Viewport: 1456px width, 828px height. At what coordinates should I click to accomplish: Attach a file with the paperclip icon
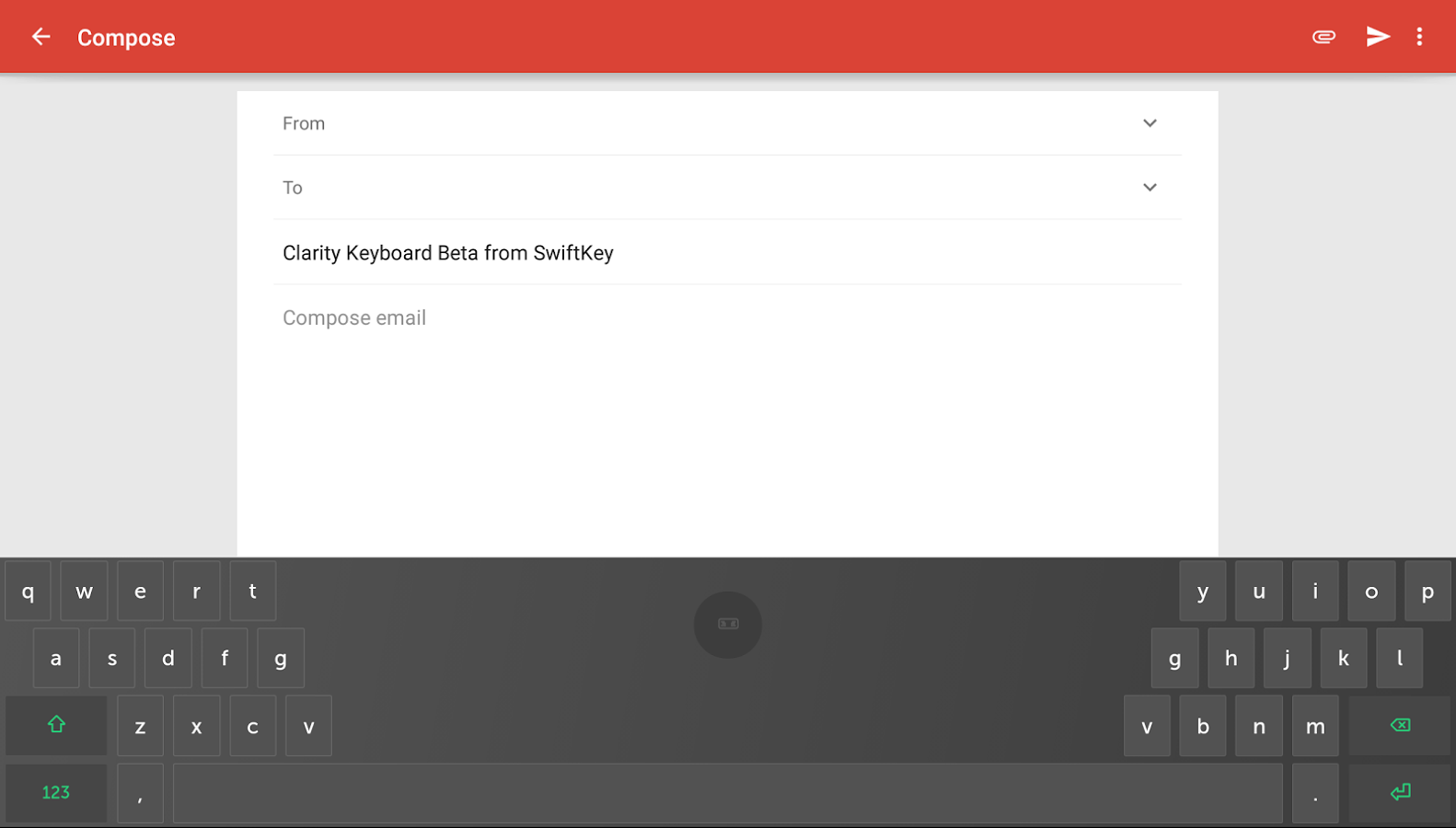[x=1323, y=37]
